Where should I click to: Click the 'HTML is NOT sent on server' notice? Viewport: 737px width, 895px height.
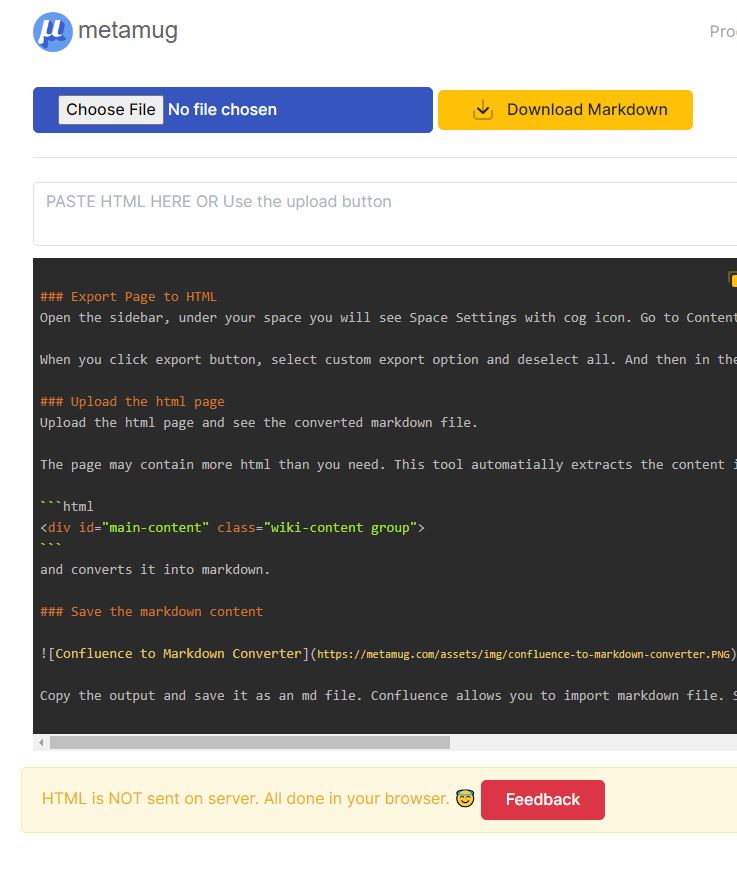[245, 799]
